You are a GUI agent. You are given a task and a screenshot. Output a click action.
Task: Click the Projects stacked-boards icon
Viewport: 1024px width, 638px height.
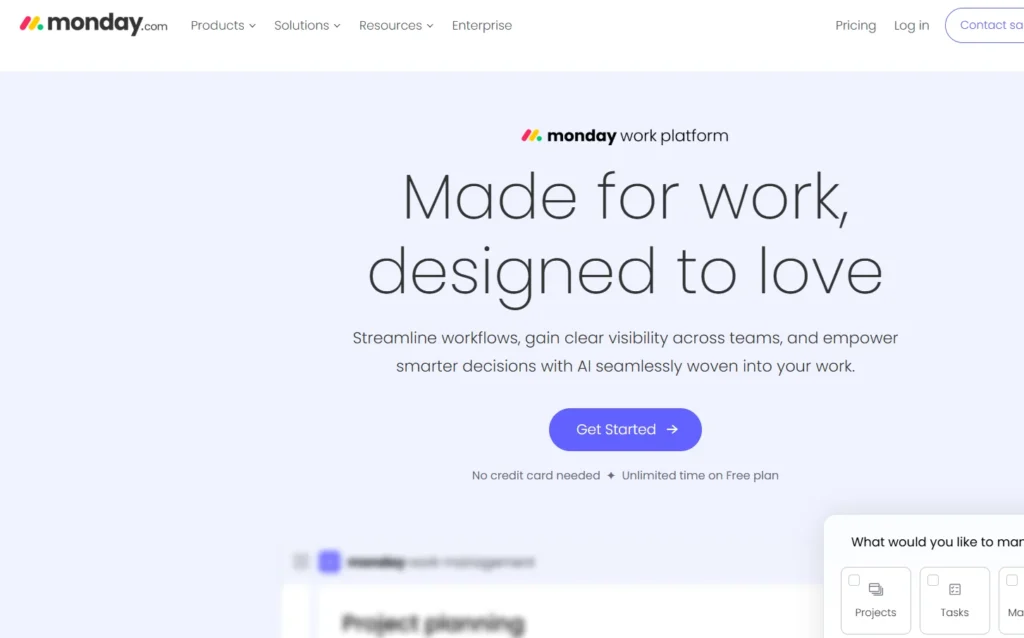point(876,590)
